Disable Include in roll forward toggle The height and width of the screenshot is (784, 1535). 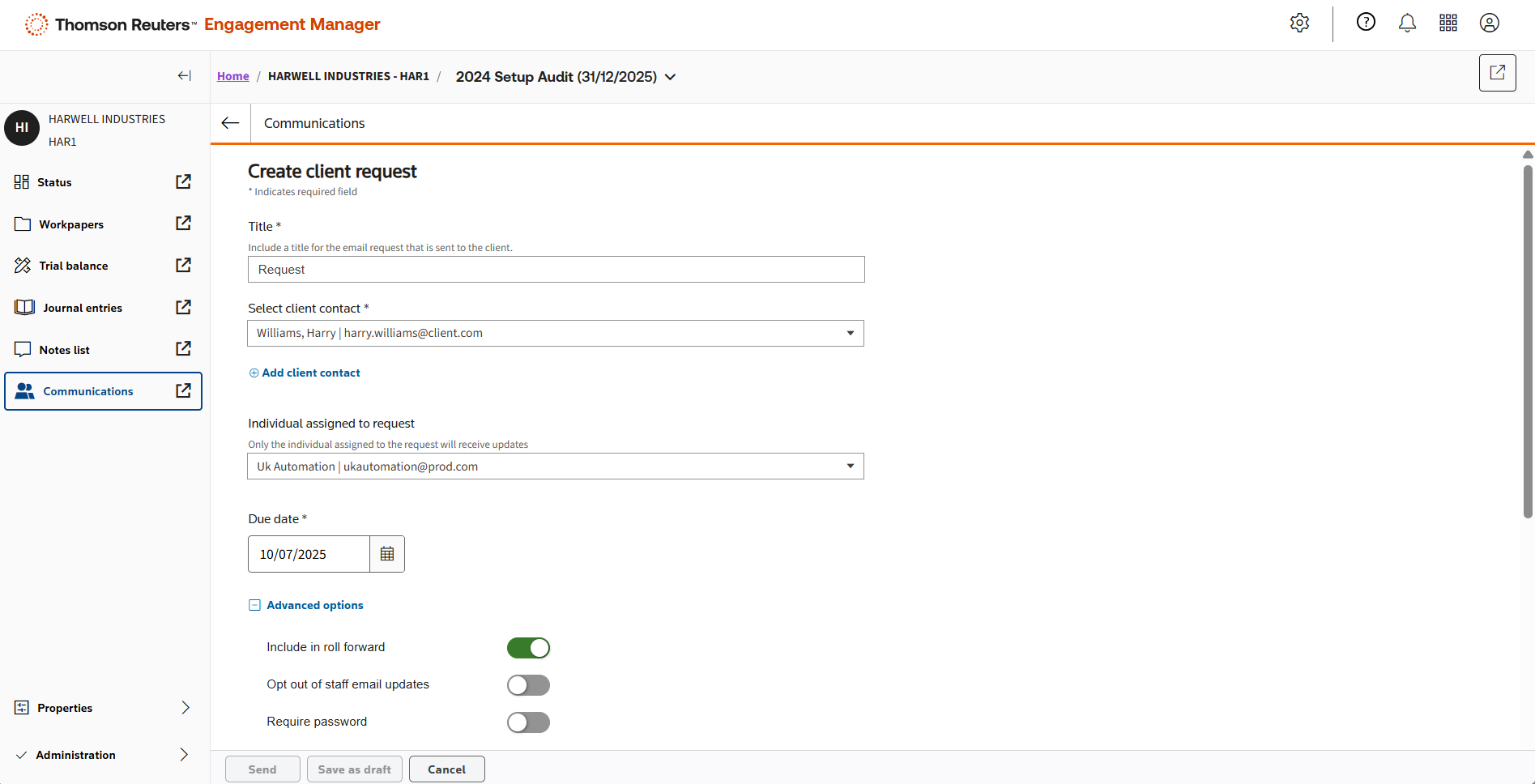tap(528, 648)
